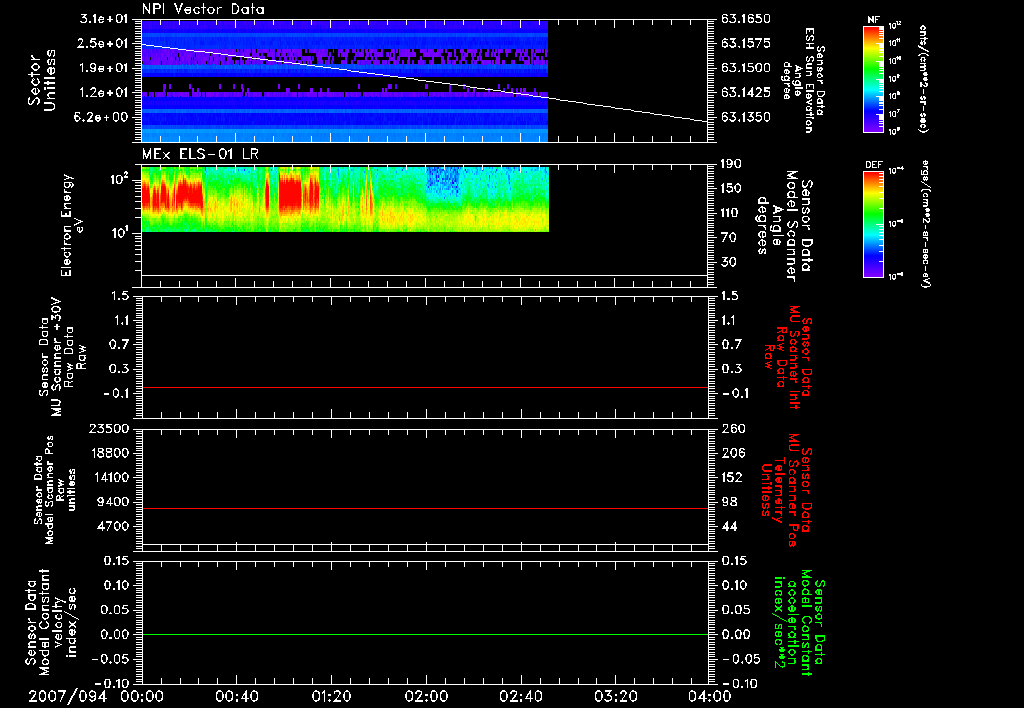Click the 63.1575 sun elevation tick
1024x708 pixels.
746,43
